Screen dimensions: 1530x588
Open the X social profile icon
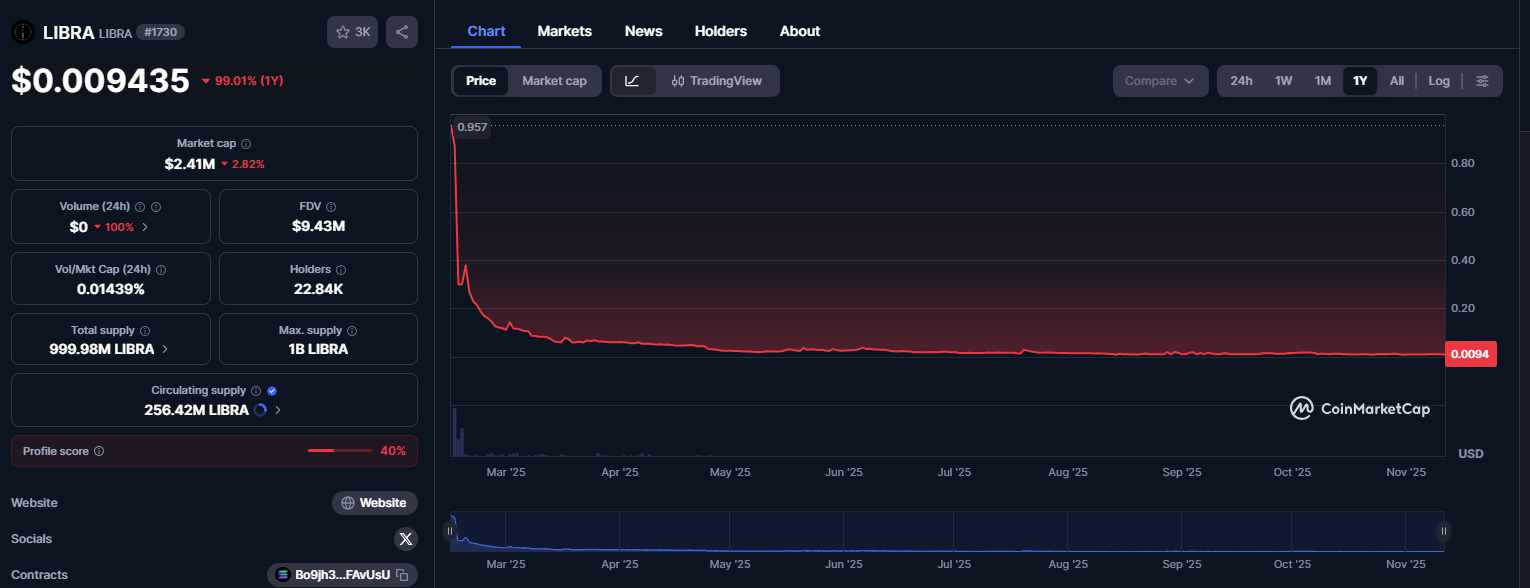(405, 539)
